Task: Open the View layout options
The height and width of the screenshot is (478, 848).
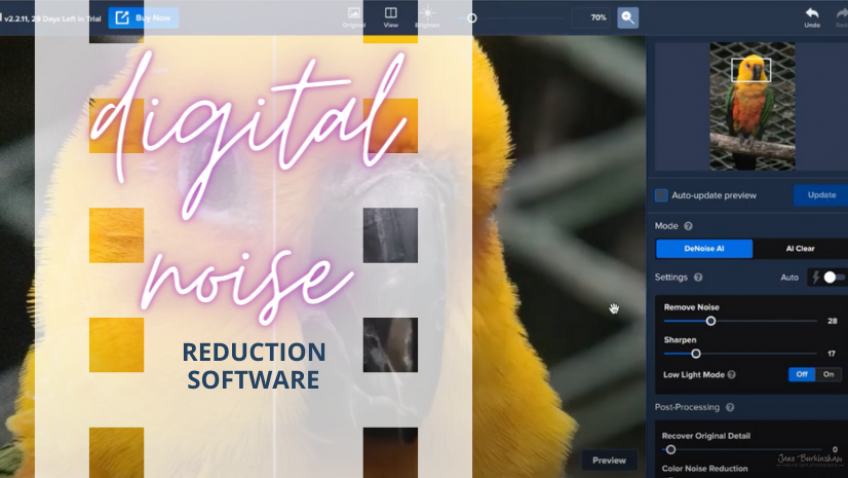Action: tap(390, 17)
